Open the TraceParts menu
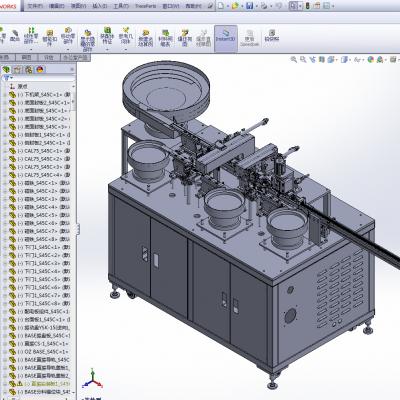This screenshot has width=400, height=400. tap(146, 6)
